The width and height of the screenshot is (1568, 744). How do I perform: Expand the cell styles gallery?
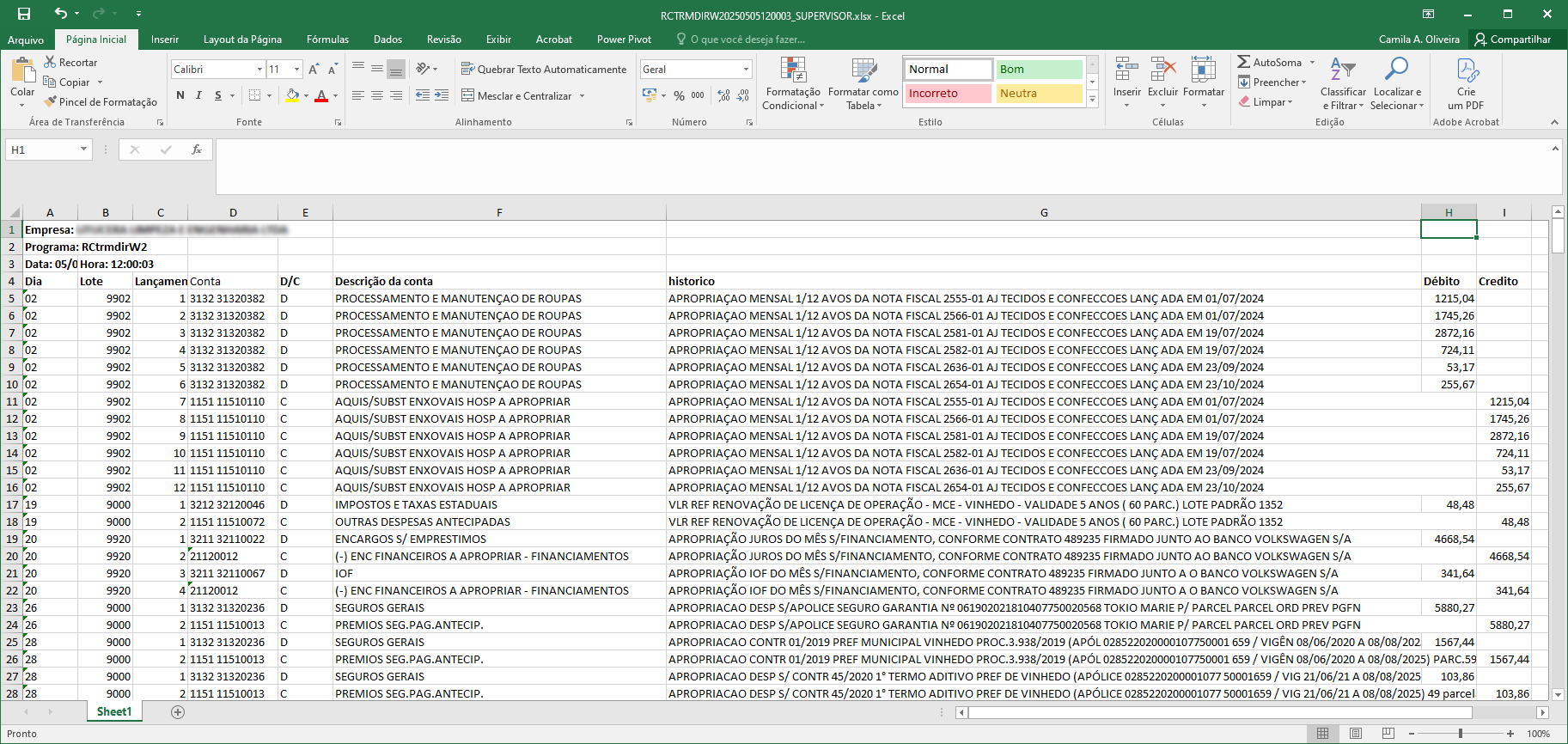pos(1093,100)
